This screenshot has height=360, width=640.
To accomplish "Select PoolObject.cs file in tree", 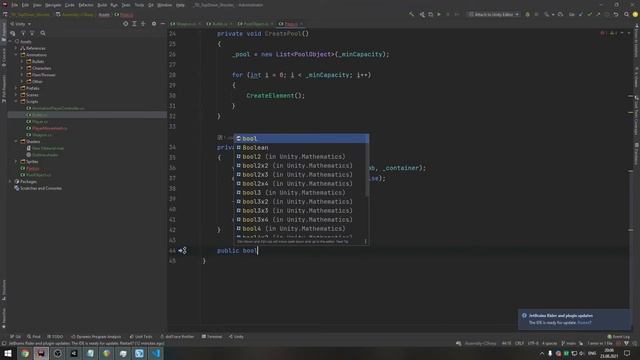I will click(x=36, y=175).
